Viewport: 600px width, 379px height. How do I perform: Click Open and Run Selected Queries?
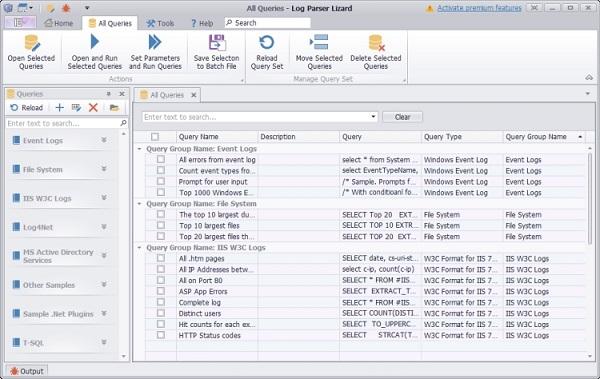[x=95, y=52]
